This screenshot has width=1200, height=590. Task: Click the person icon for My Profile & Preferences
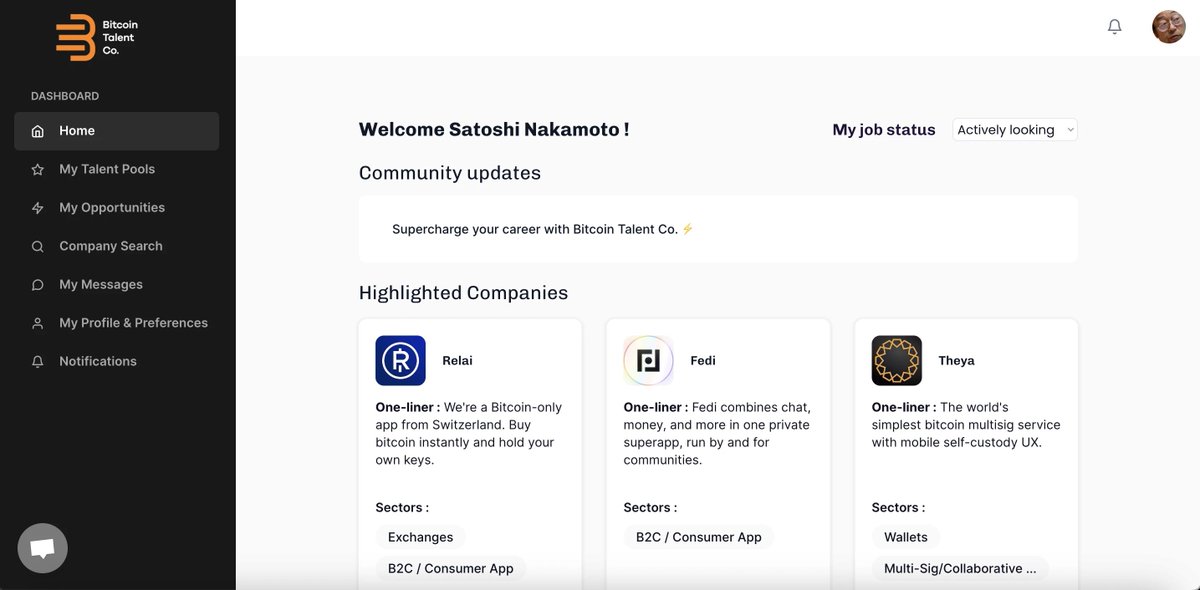(x=38, y=323)
